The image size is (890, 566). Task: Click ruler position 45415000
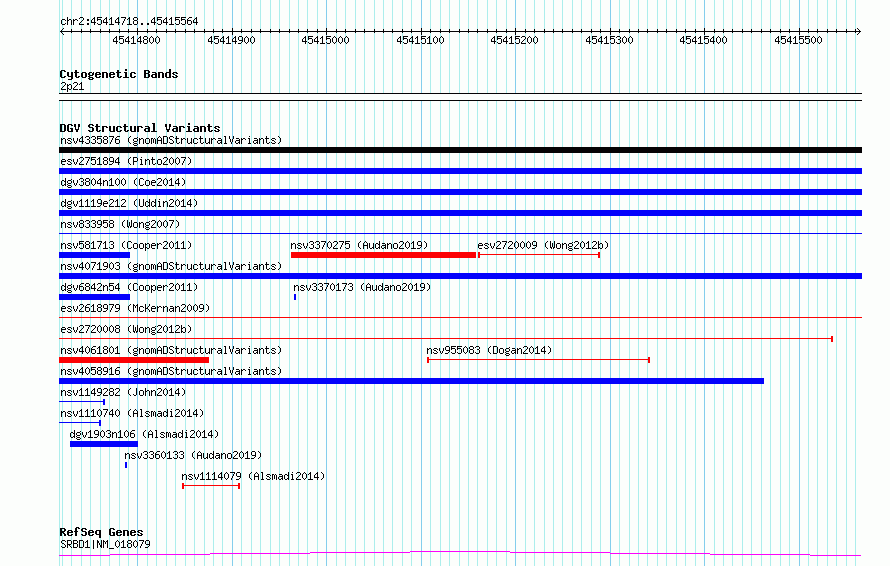pyautogui.click(x=325, y=40)
